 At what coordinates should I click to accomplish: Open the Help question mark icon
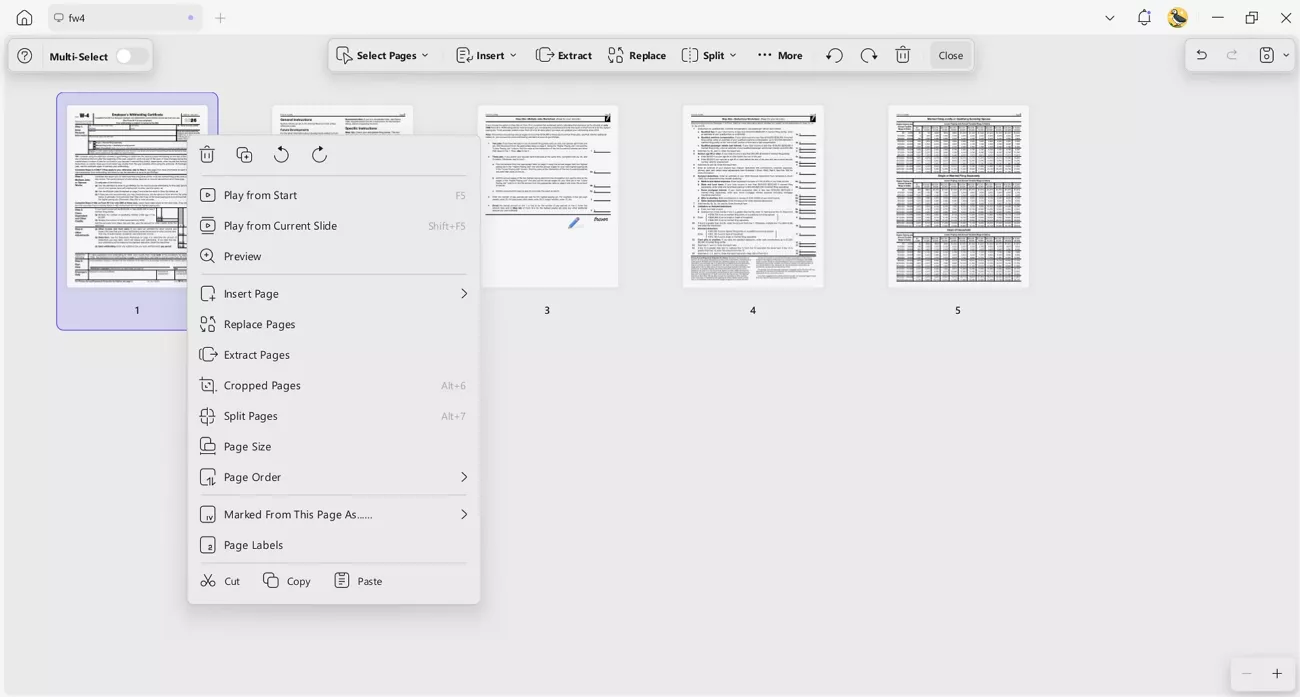tap(23, 55)
